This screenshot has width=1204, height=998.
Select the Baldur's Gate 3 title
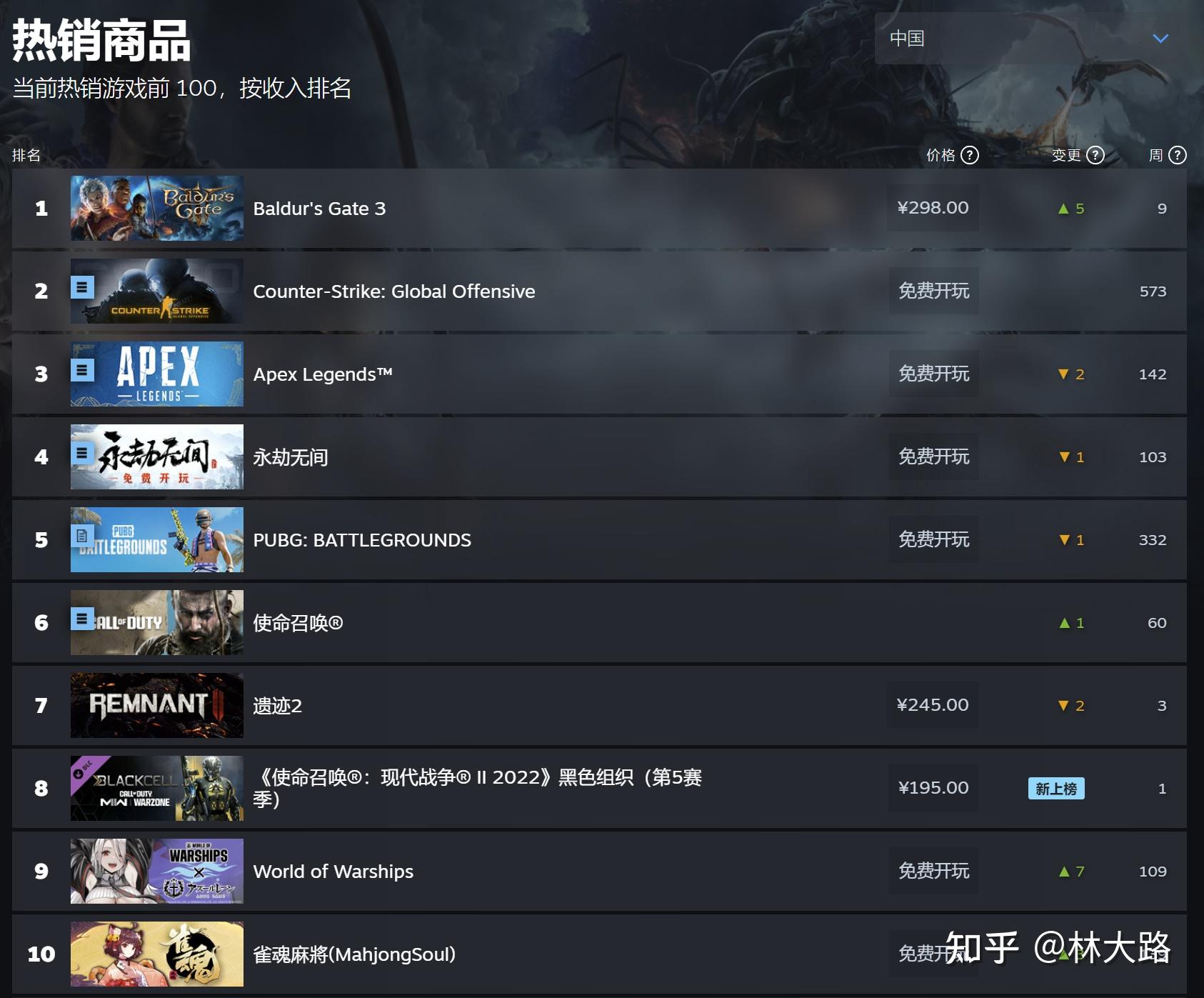[x=319, y=209]
